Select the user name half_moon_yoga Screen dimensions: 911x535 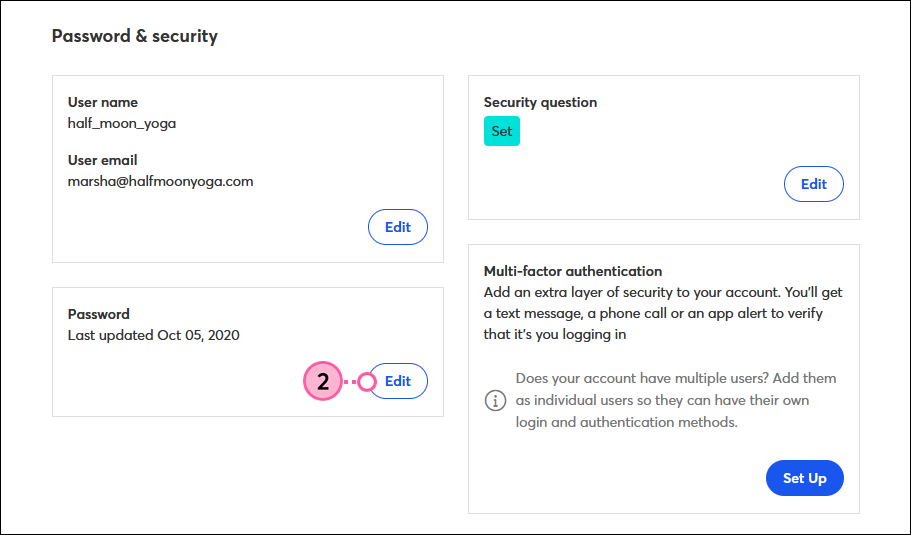click(x=122, y=124)
